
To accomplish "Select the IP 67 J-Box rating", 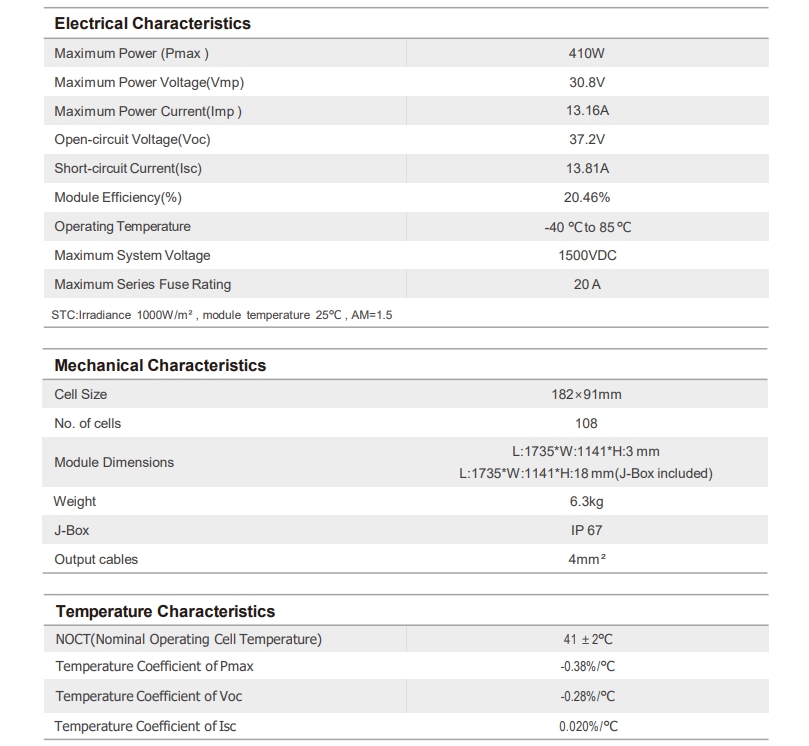I will 586,530.
